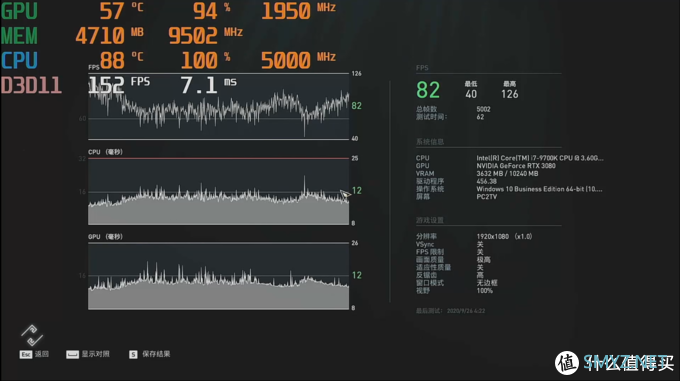Click the FPS line graph

click(x=219, y=106)
